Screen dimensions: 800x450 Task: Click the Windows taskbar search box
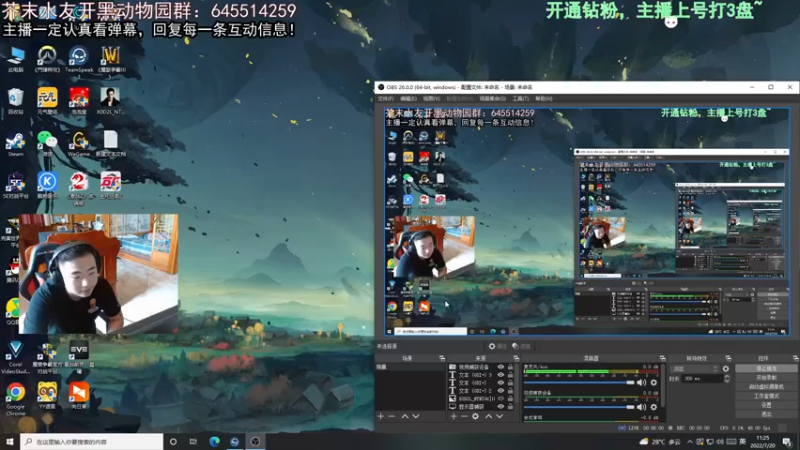click(x=92, y=441)
